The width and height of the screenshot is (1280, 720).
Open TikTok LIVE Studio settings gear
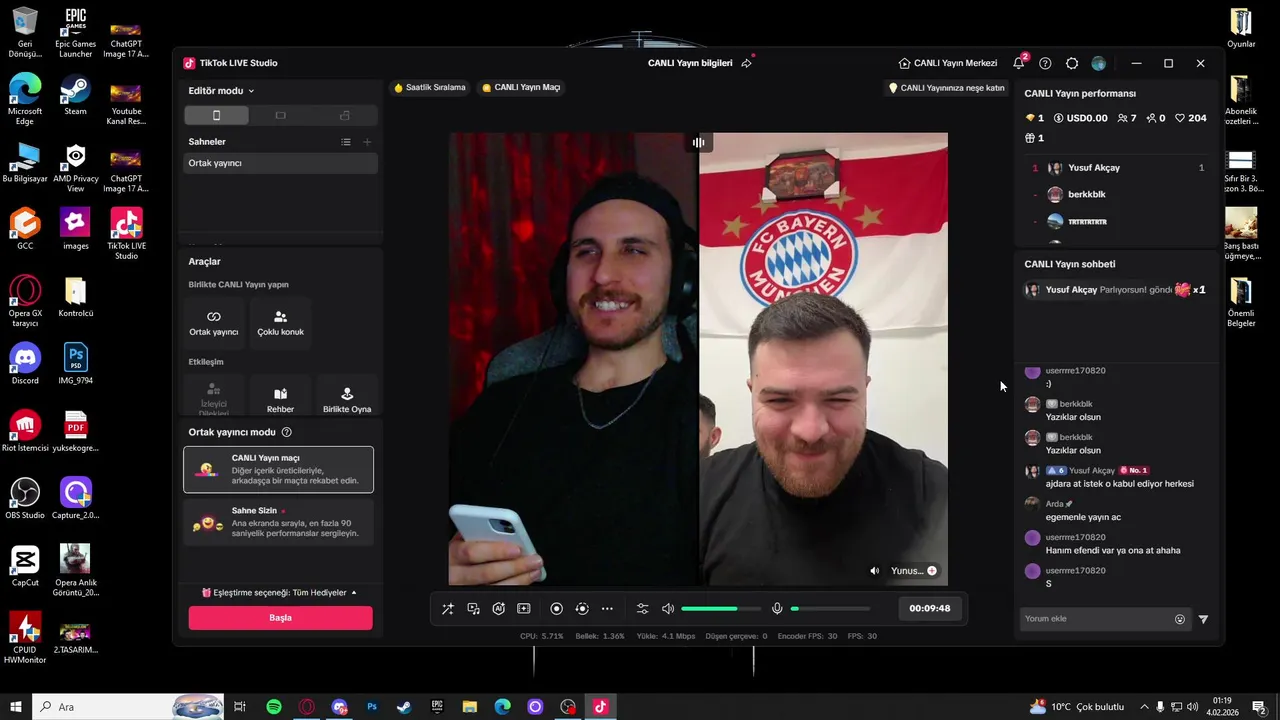point(1072,63)
